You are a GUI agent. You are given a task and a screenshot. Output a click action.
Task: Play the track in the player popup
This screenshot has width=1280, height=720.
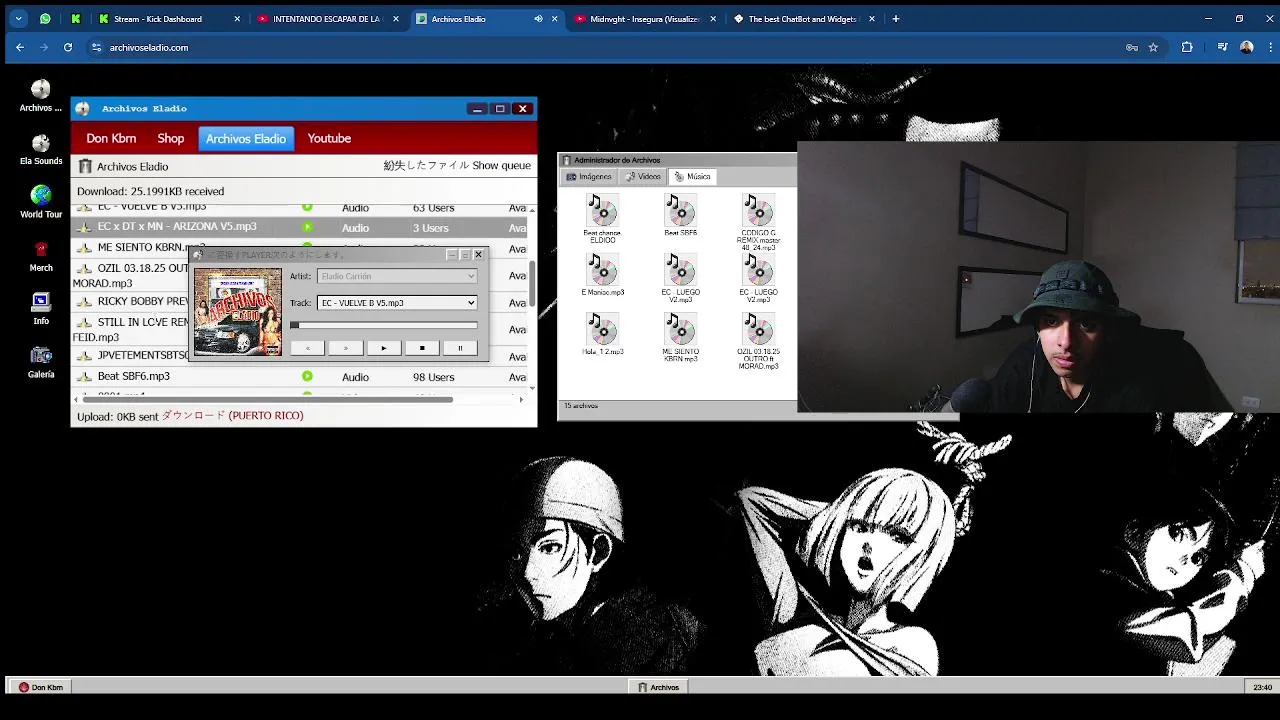tap(383, 348)
